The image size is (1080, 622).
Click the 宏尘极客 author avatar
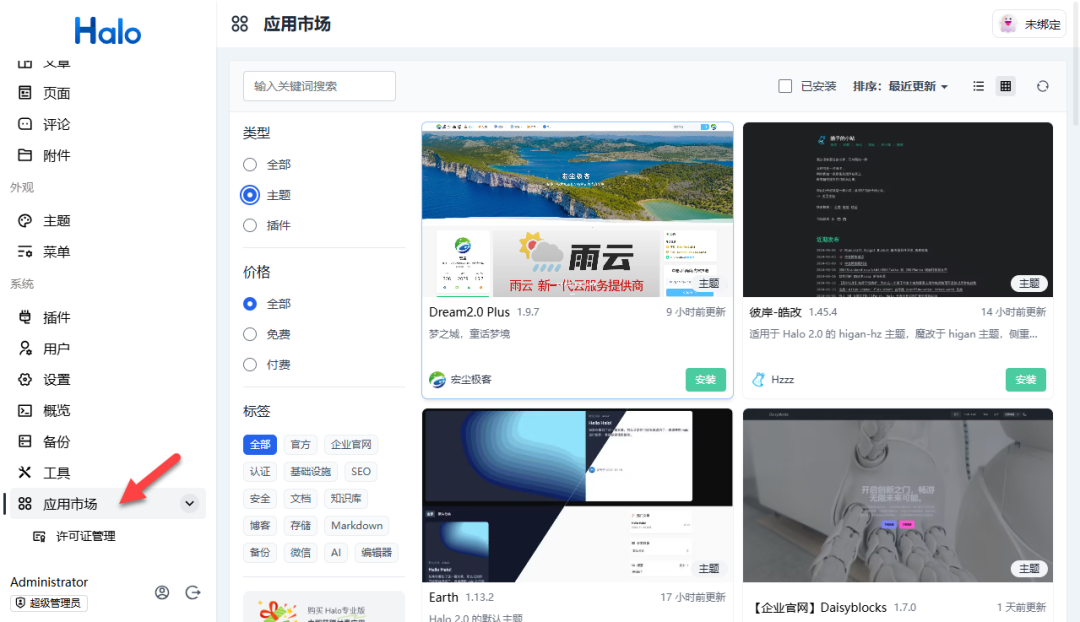[x=437, y=380]
